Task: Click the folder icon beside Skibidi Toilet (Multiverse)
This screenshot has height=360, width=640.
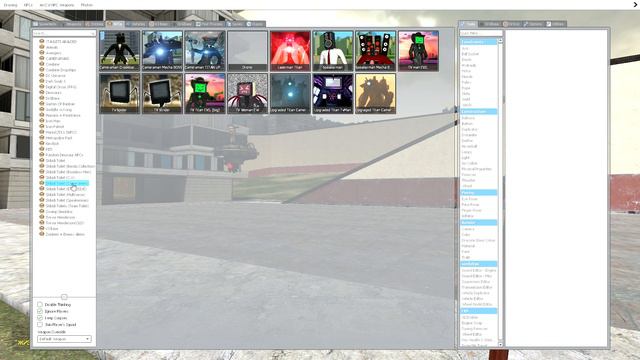Action: click(x=42, y=194)
